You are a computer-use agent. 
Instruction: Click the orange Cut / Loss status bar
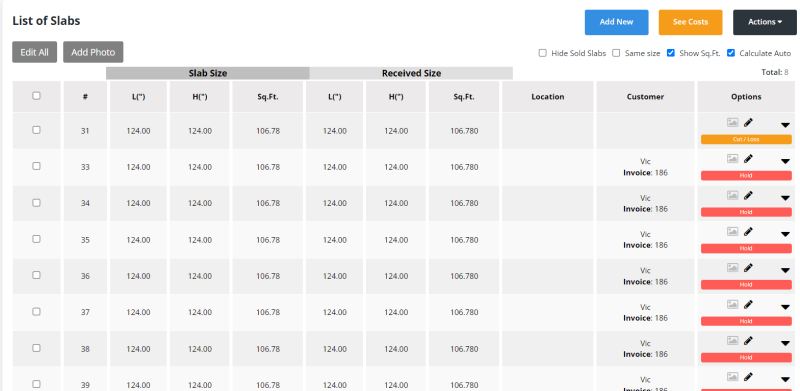746,139
